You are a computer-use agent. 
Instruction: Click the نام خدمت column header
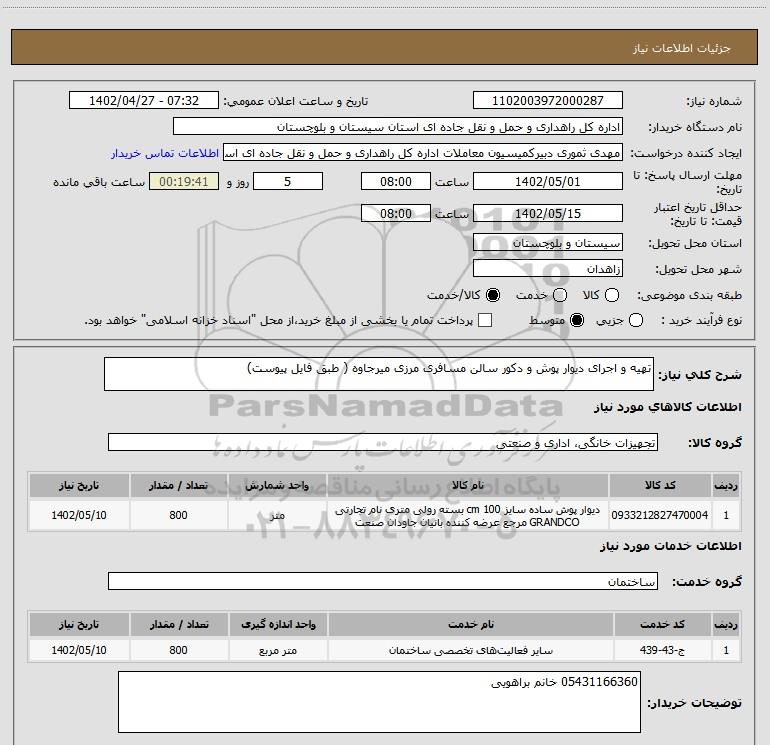click(470, 624)
